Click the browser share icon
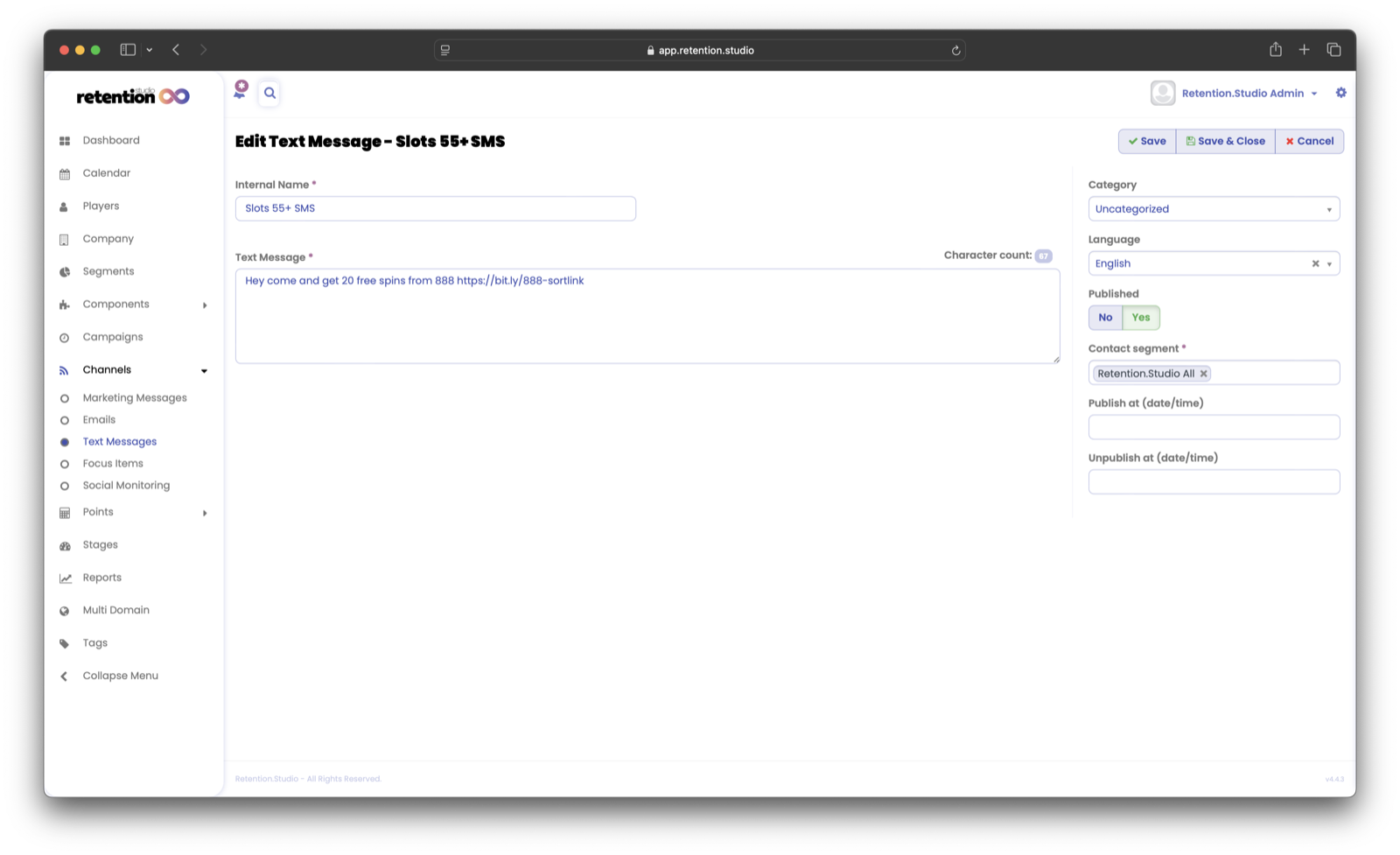The height and width of the screenshot is (855, 1400). click(1276, 50)
